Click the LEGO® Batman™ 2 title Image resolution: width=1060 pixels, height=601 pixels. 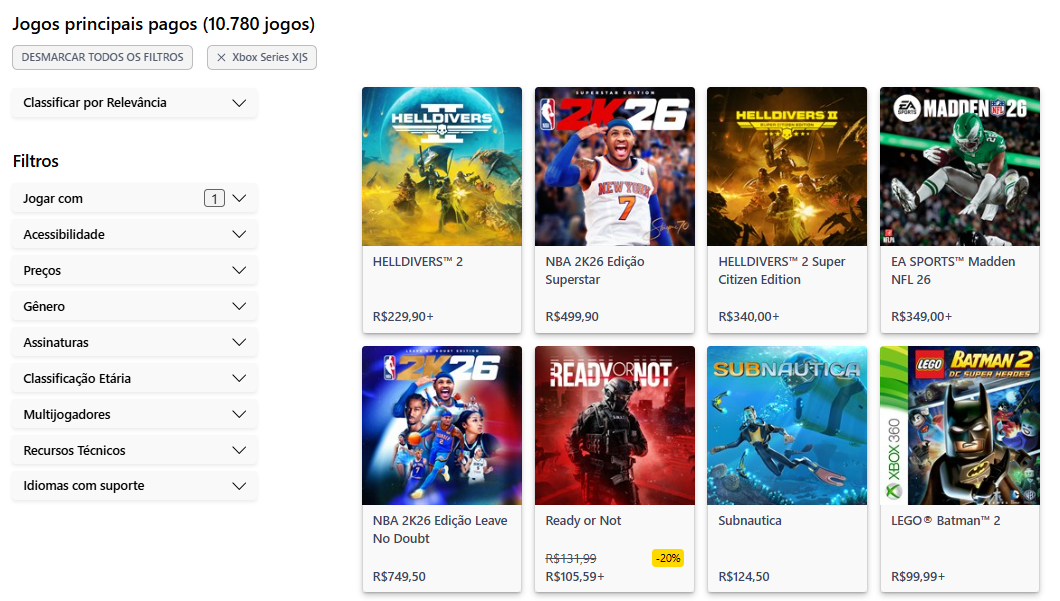point(946,521)
